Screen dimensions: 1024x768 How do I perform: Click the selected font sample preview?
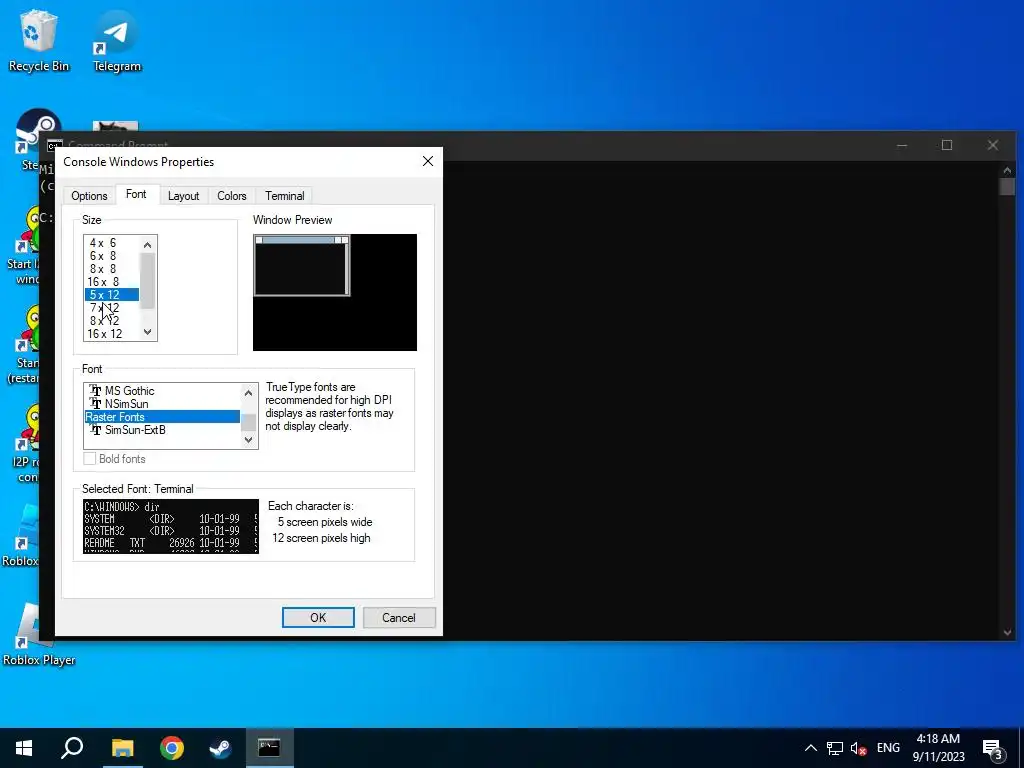[x=171, y=526]
